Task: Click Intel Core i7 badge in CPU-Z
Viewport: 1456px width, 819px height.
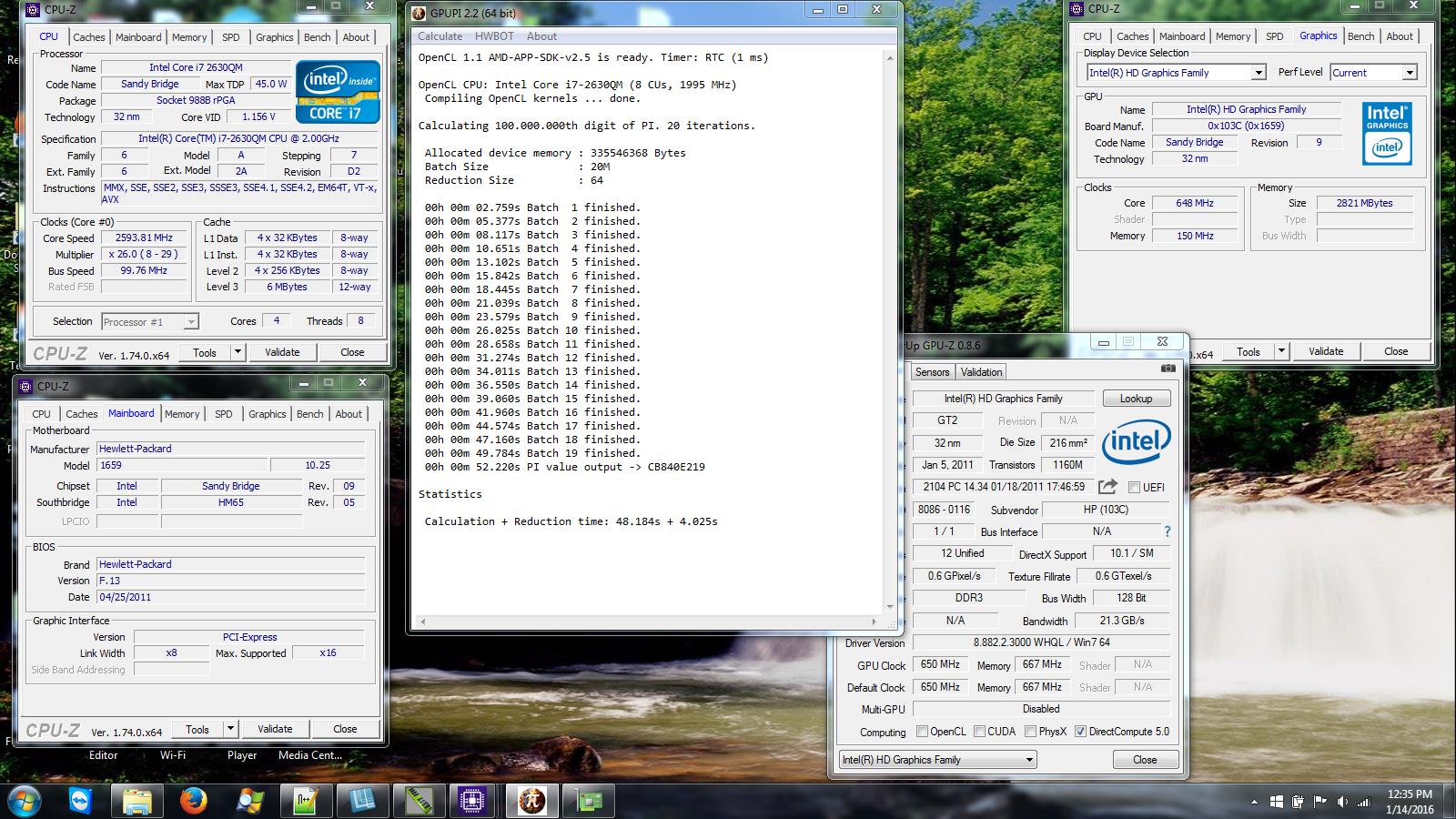Action: [338, 92]
